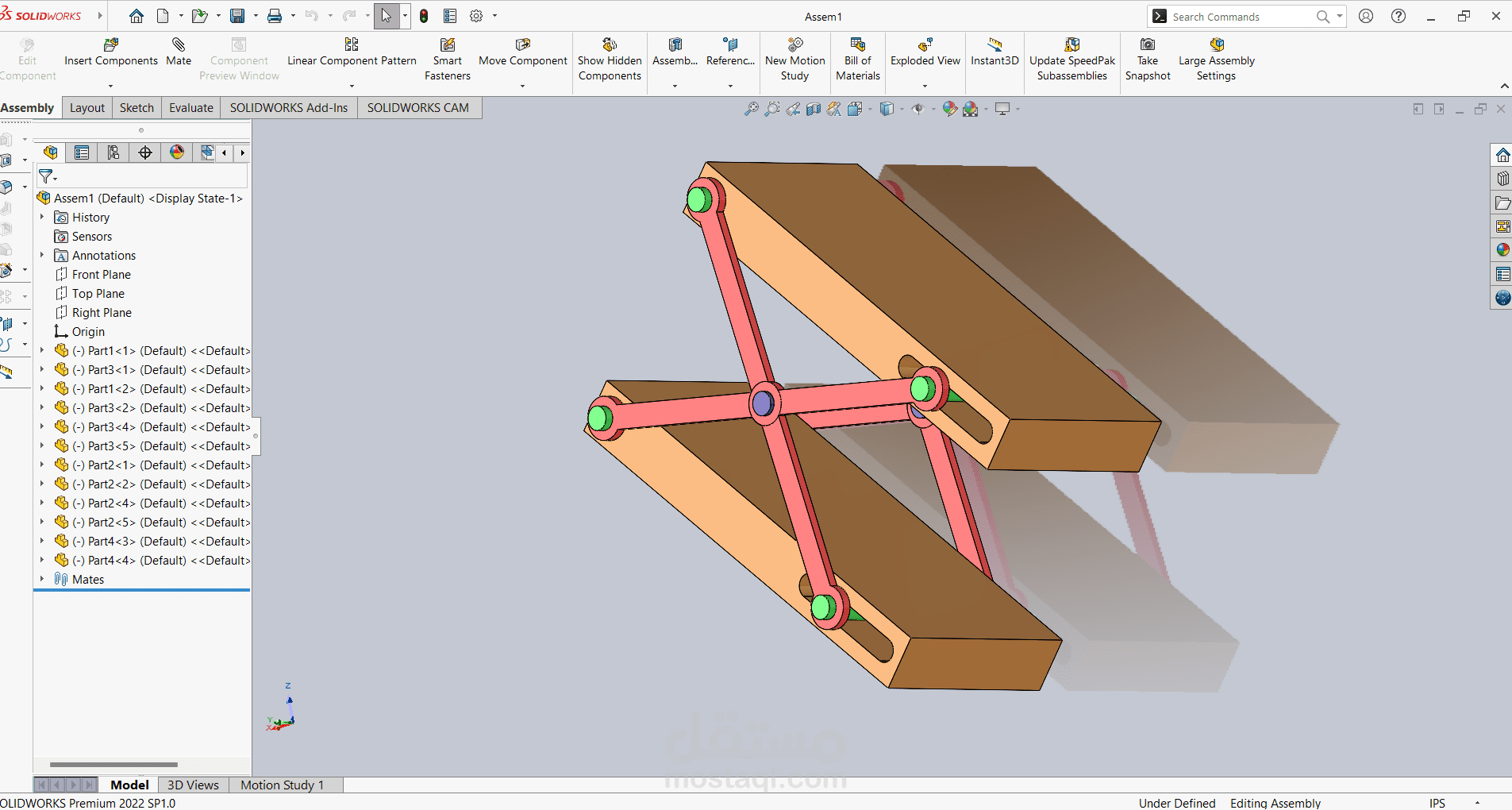The width and height of the screenshot is (1512, 810).
Task: Click the Linear Component Pattern button
Action: (x=352, y=52)
